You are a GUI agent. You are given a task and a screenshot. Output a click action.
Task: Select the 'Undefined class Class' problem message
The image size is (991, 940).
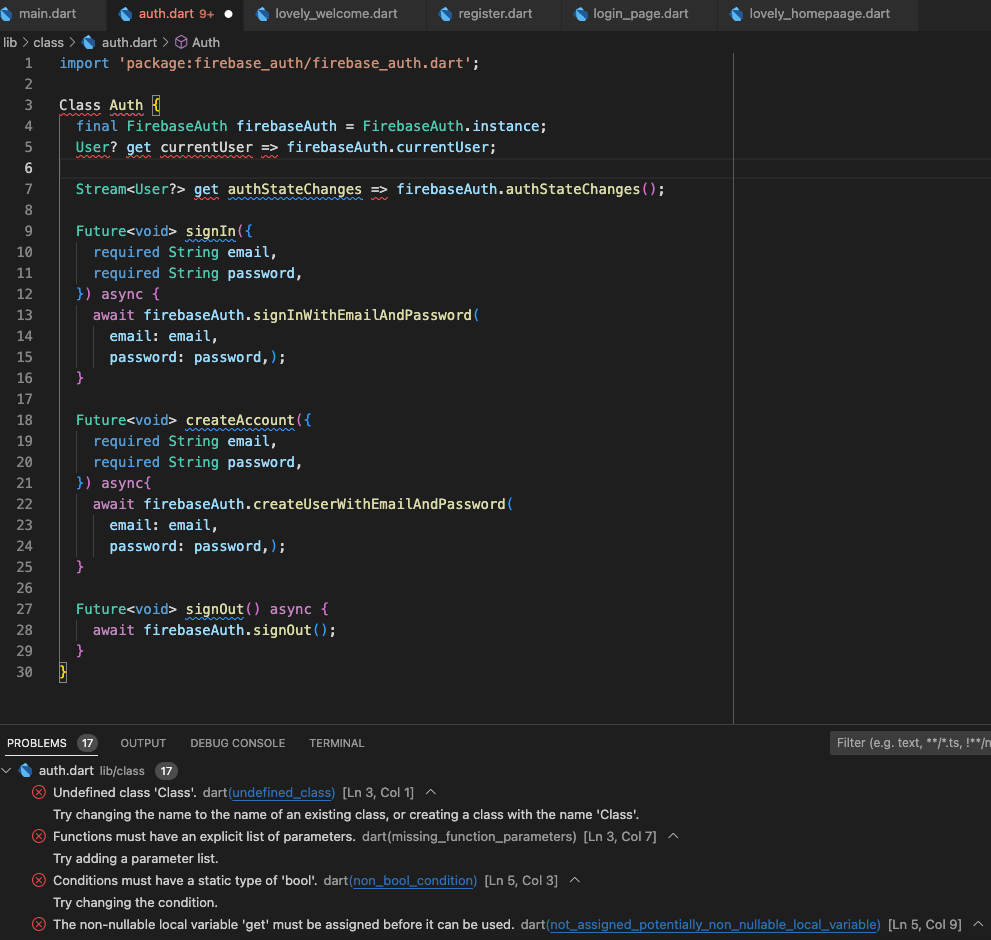point(125,793)
